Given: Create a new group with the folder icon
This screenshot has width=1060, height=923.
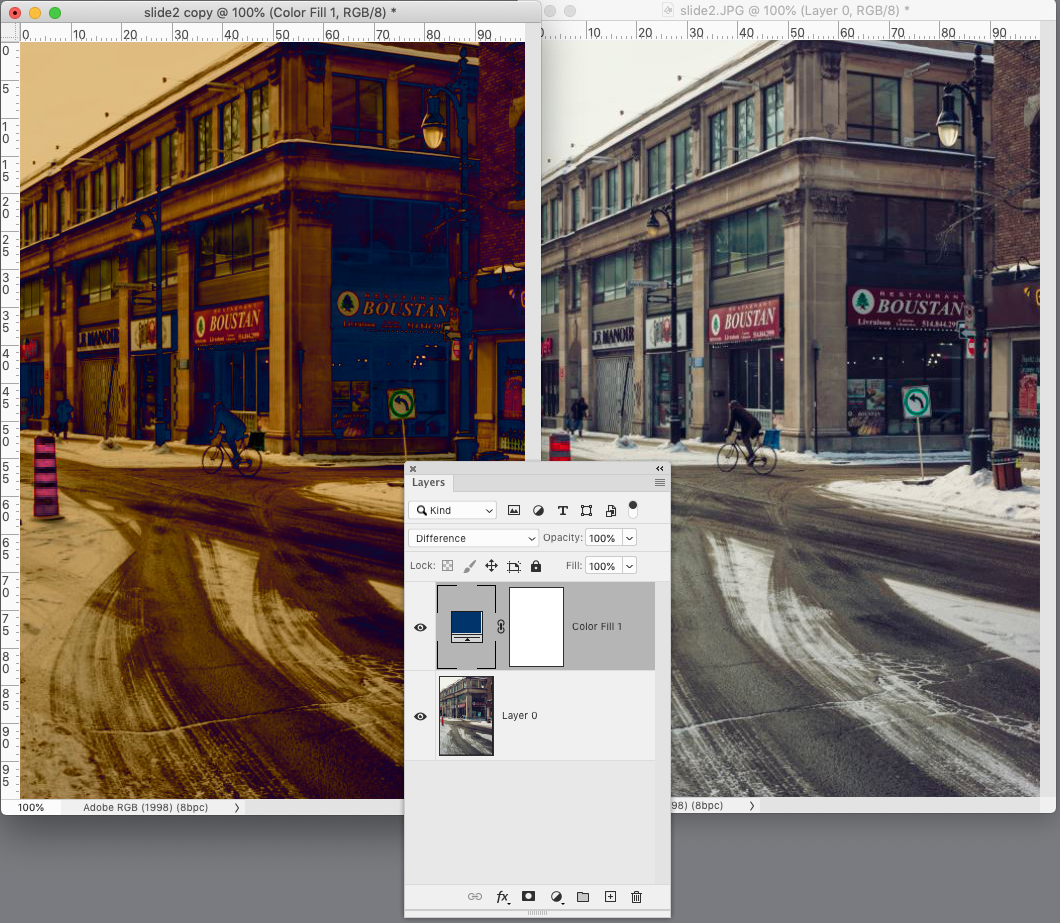Looking at the screenshot, I should click(583, 897).
